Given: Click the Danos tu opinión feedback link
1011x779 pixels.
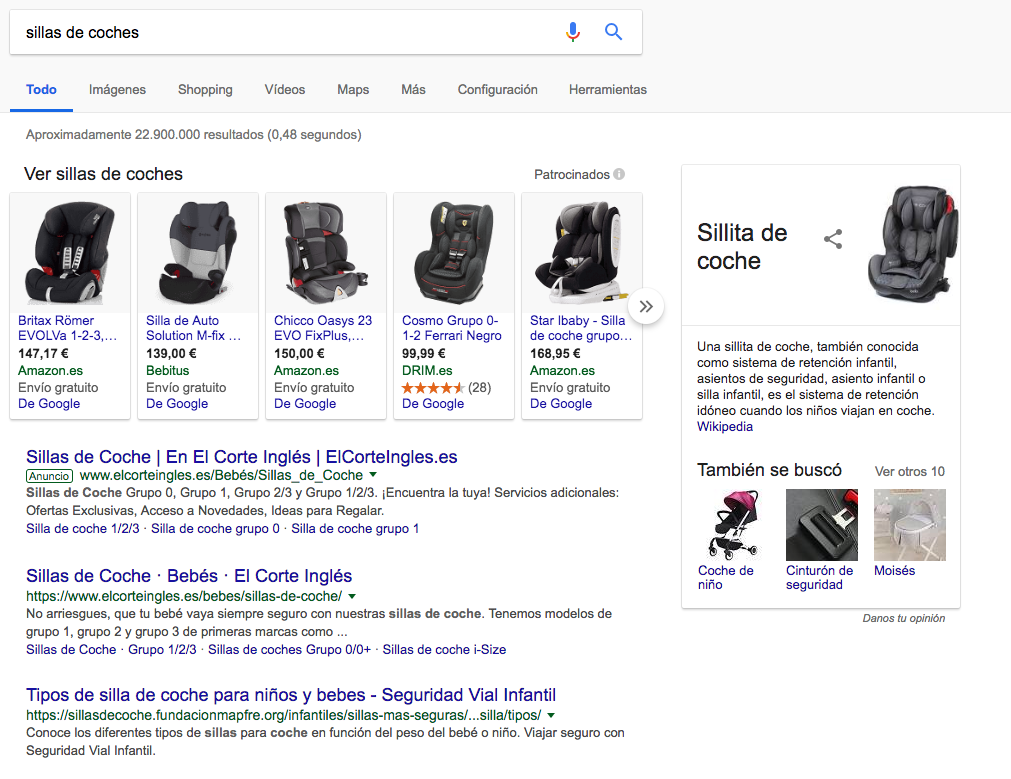Looking at the screenshot, I should click(x=903, y=618).
